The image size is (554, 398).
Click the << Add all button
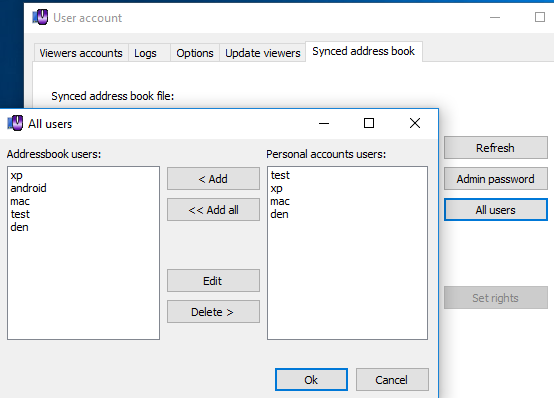coord(213,210)
